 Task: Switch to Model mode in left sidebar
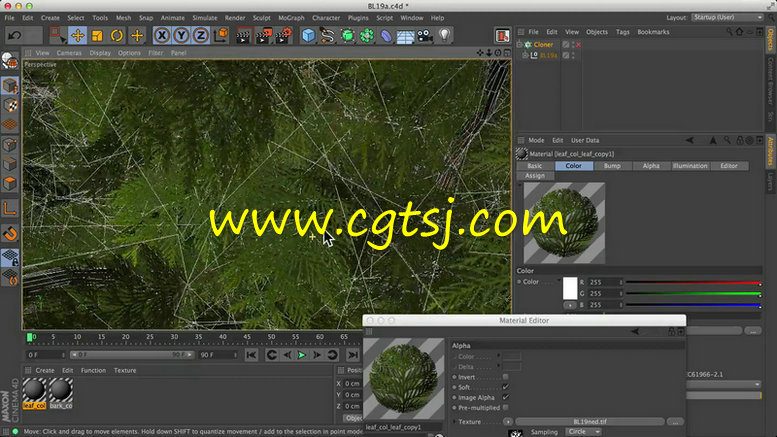[x=9, y=86]
